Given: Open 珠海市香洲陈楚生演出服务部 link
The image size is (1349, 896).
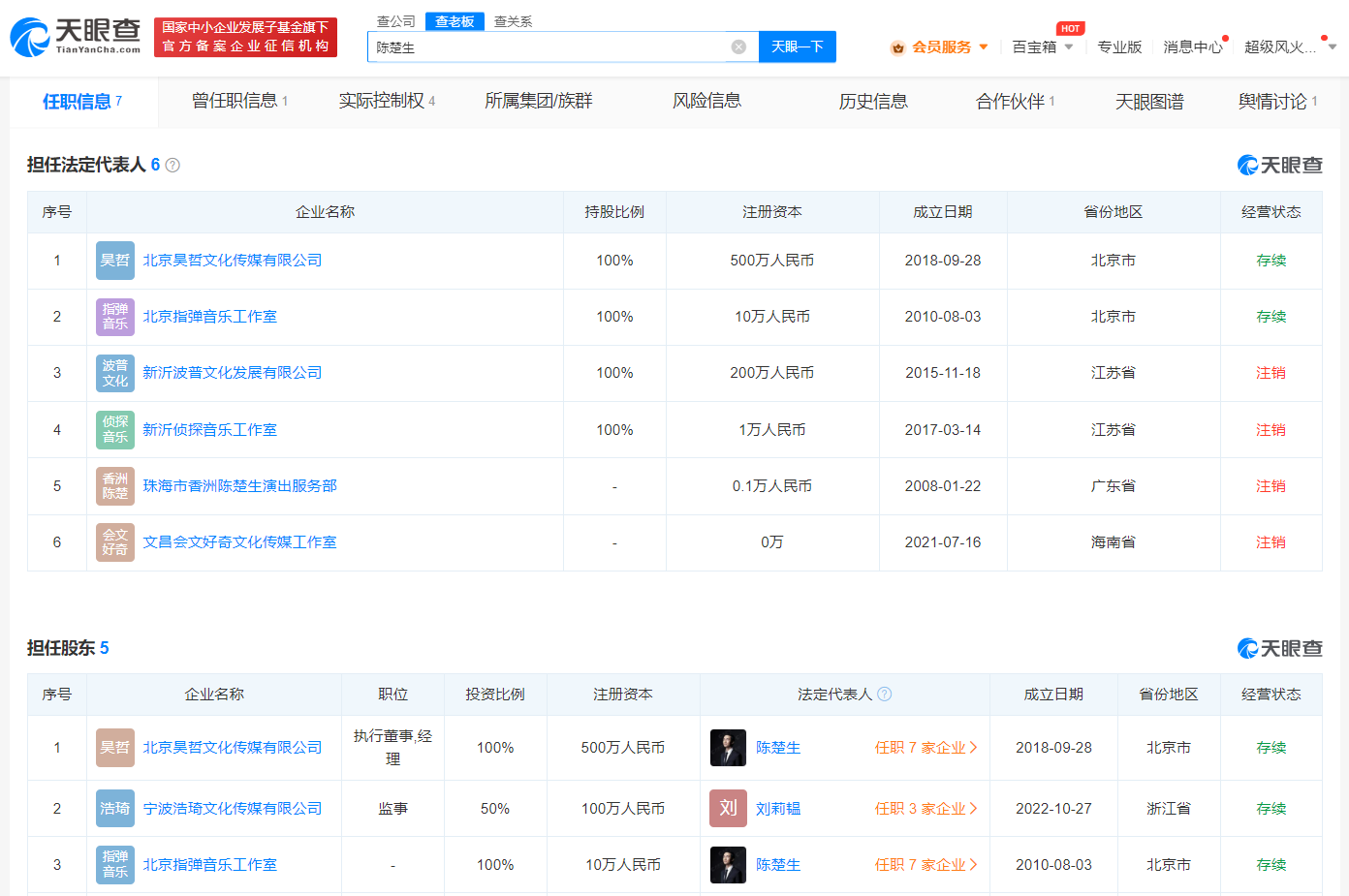Looking at the screenshot, I should coord(239,486).
